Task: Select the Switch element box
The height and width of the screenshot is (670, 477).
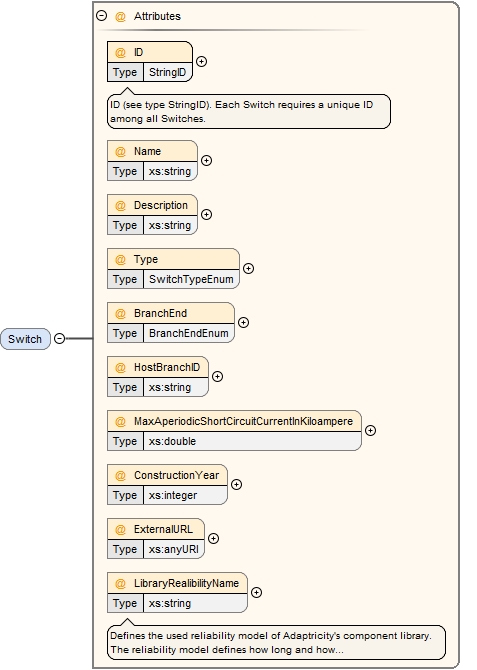Action: [x=25, y=339]
